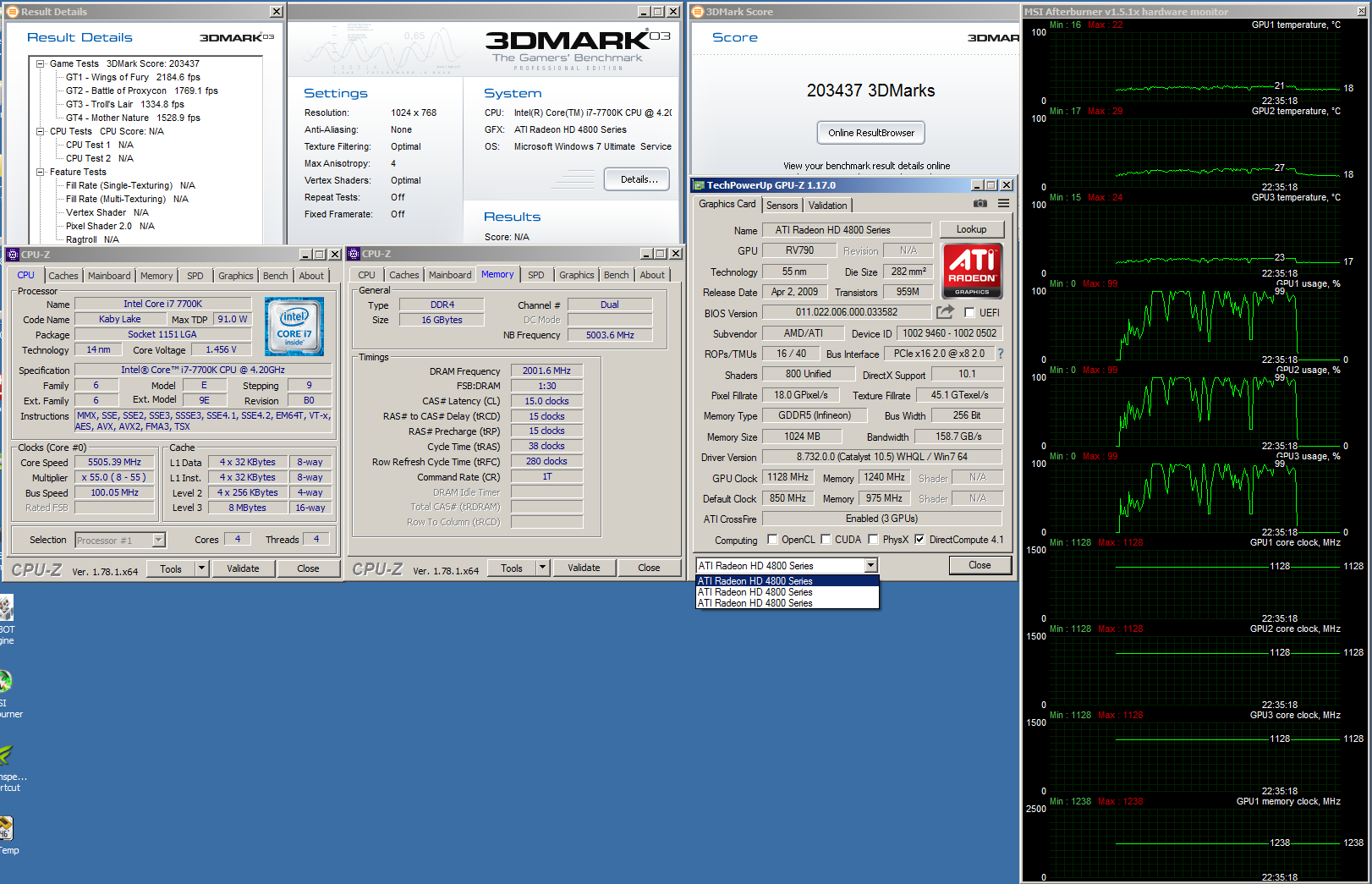Select the highlighted ATI Radeon HD 4800 entry

pos(788,581)
